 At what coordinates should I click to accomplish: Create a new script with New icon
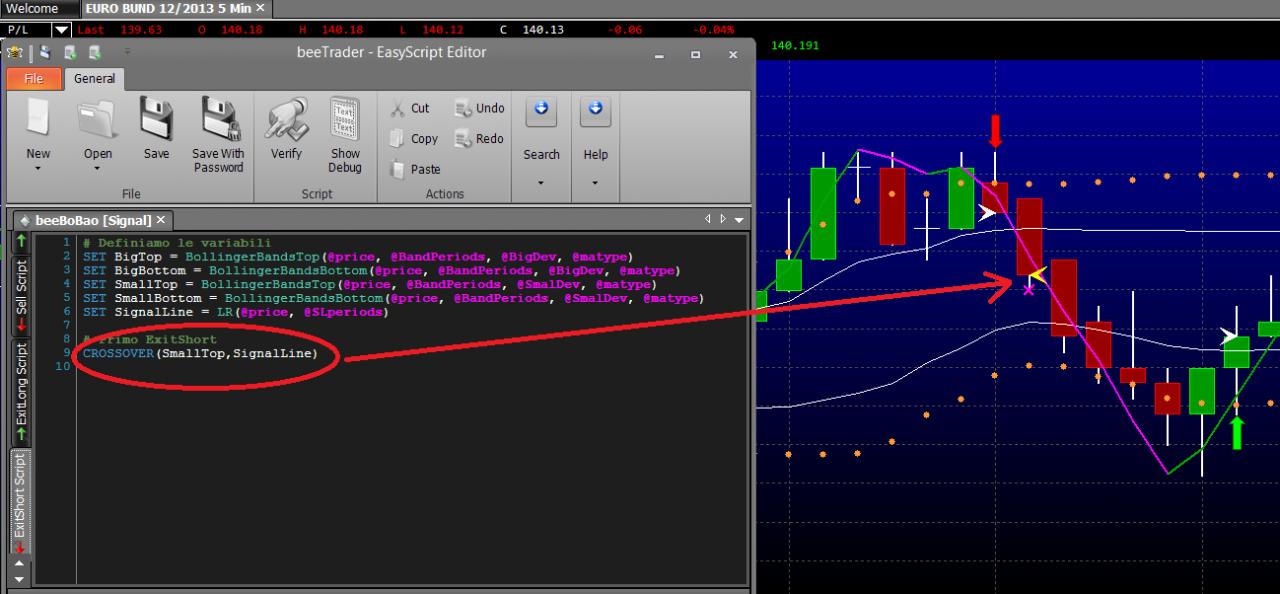pos(38,119)
